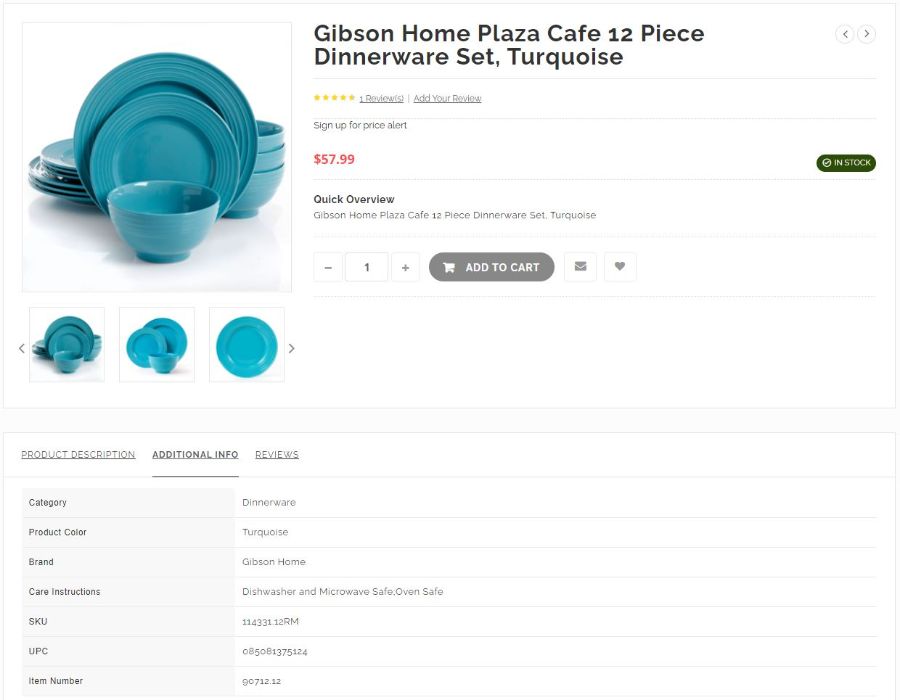Click the quantity input field

pyautogui.click(x=367, y=267)
